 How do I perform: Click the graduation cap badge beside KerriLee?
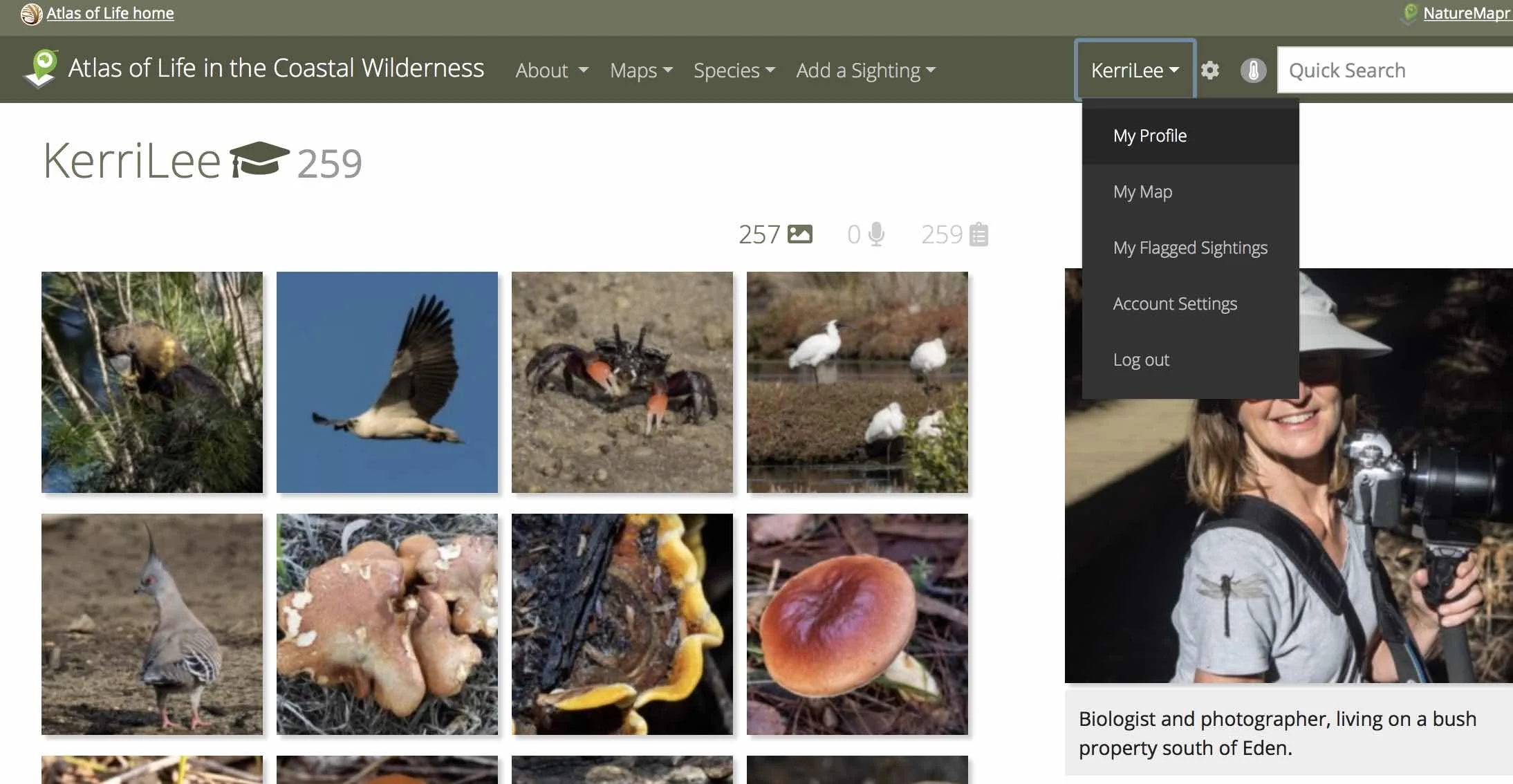259,160
